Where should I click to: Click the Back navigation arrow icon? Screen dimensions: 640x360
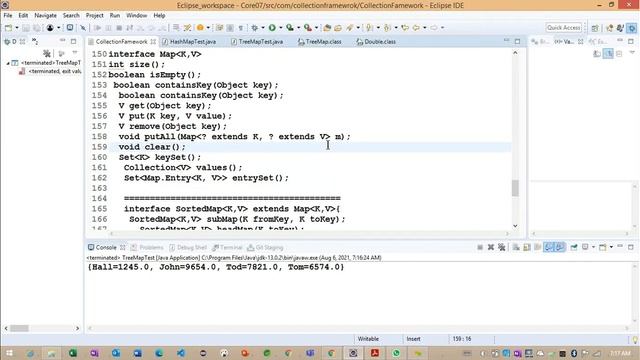tap(416, 28)
